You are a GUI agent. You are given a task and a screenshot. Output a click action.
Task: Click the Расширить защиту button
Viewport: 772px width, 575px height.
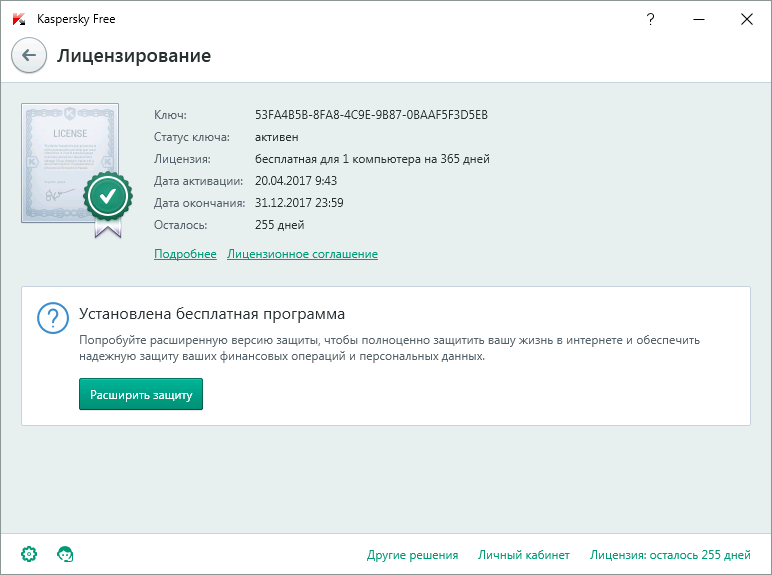(141, 394)
